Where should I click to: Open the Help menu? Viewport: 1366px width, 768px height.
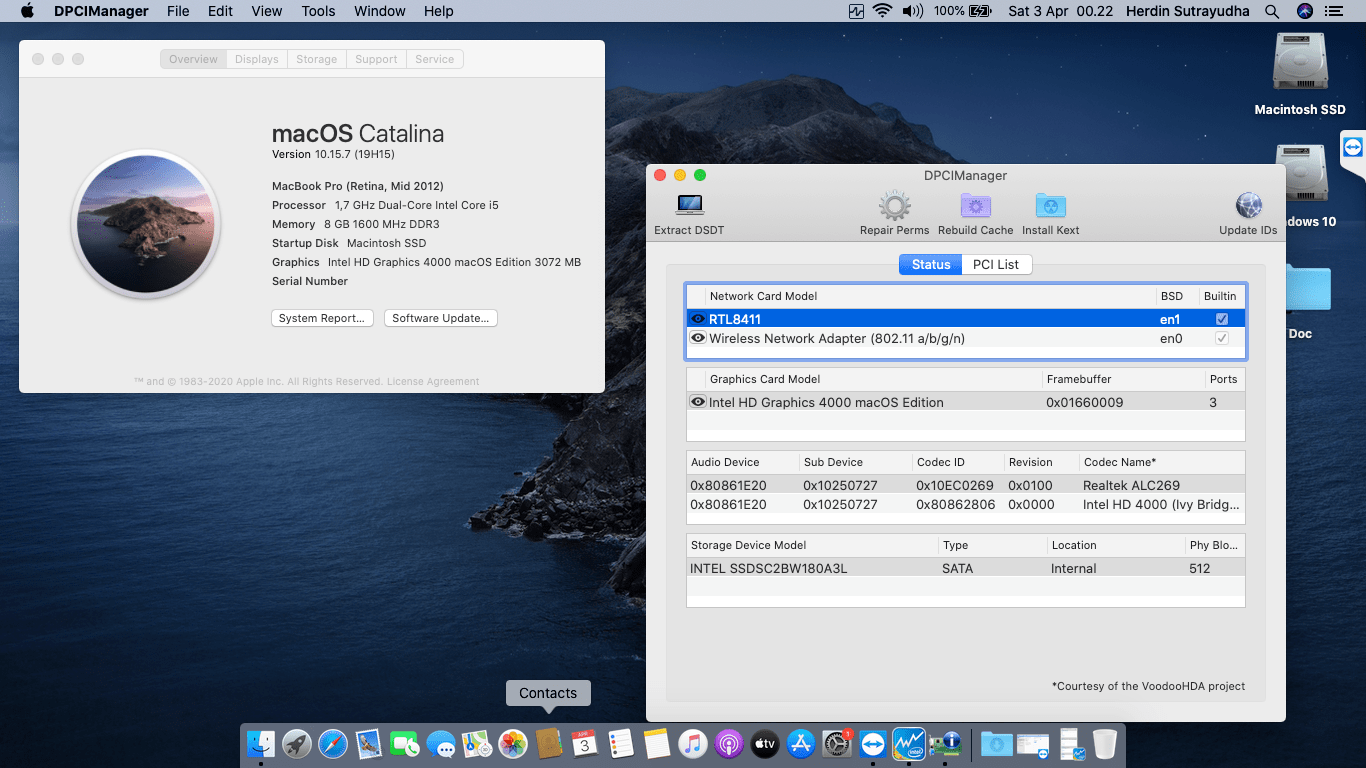(x=438, y=11)
